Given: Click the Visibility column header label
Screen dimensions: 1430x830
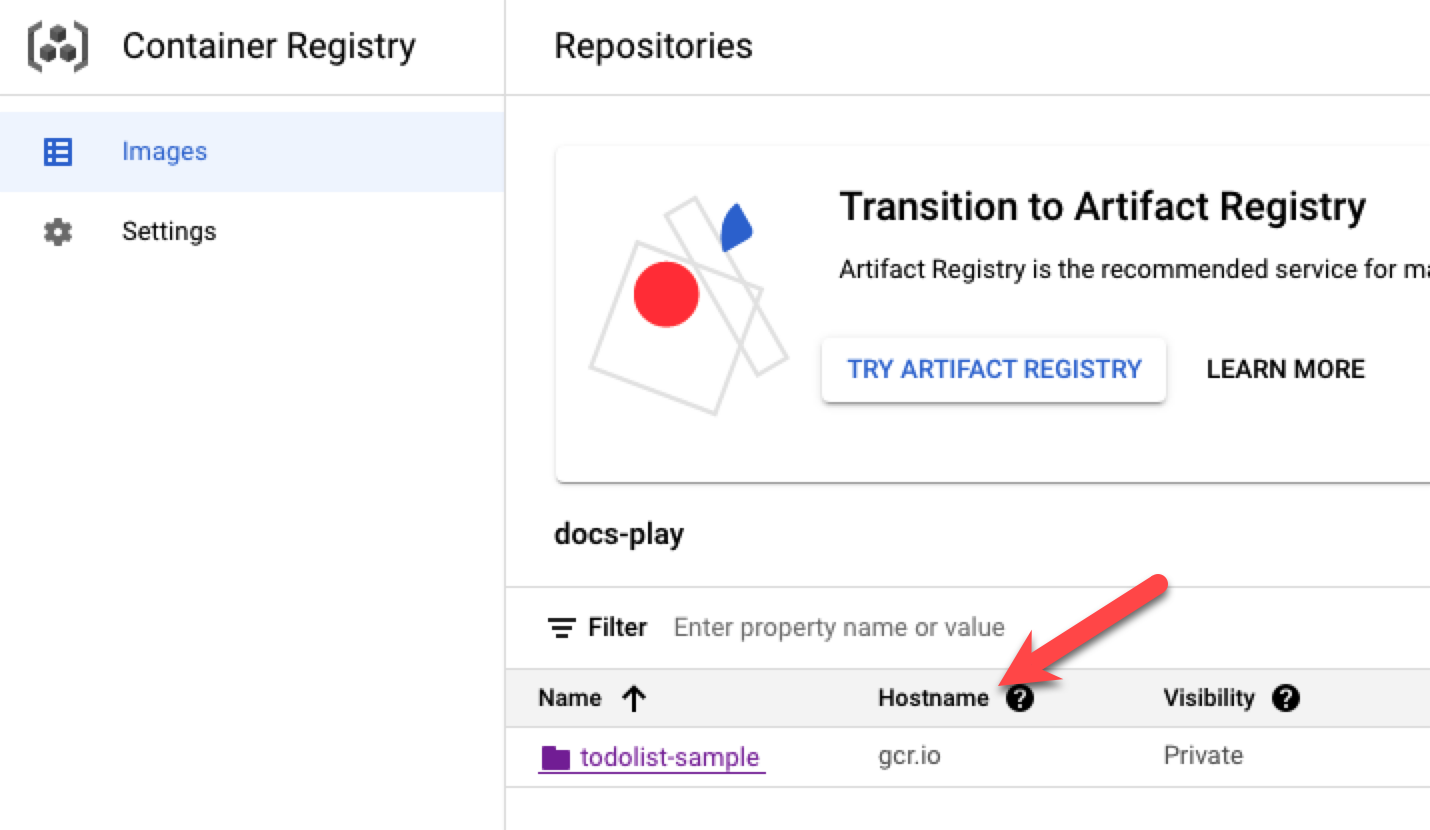Looking at the screenshot, I should pos(1208,698).
